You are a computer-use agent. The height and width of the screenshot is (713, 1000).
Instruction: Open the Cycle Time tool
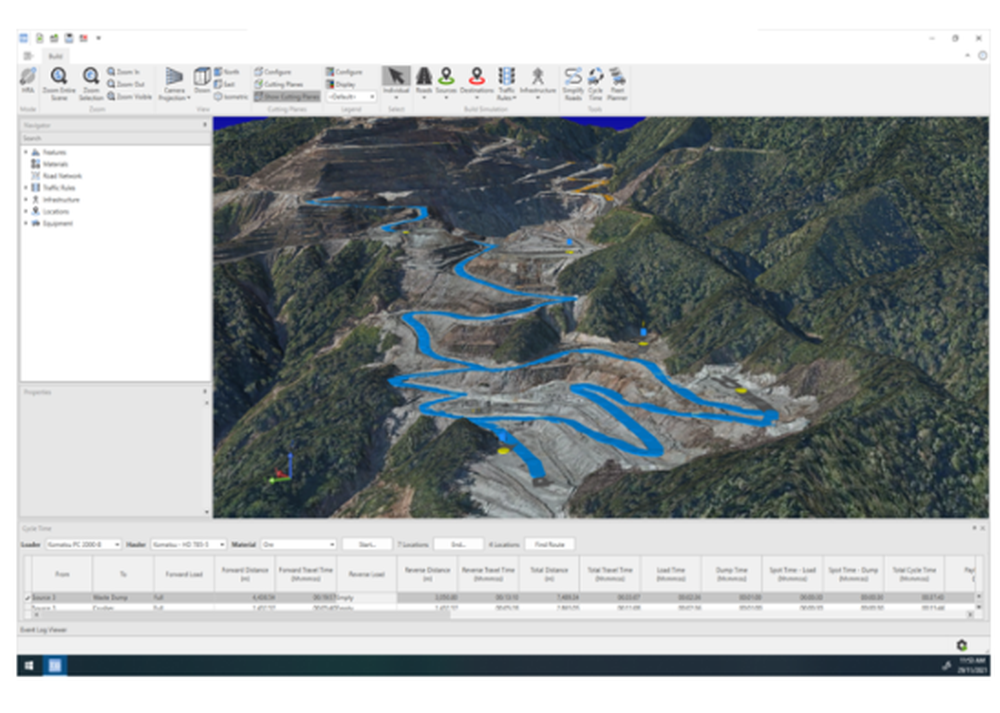pos(595,84)
